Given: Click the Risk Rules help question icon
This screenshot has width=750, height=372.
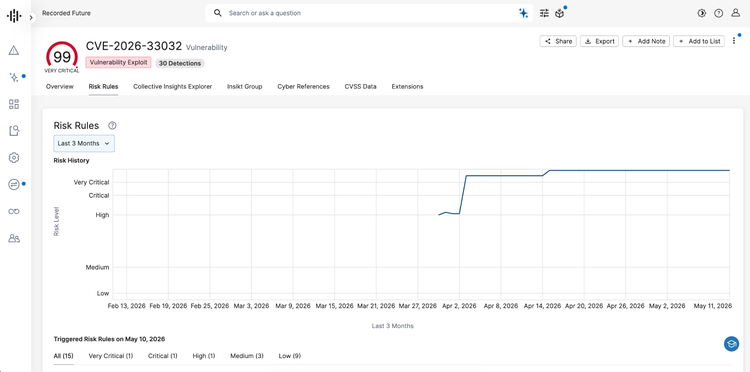Looking at the screenshot, I should (x=112, y=126).
